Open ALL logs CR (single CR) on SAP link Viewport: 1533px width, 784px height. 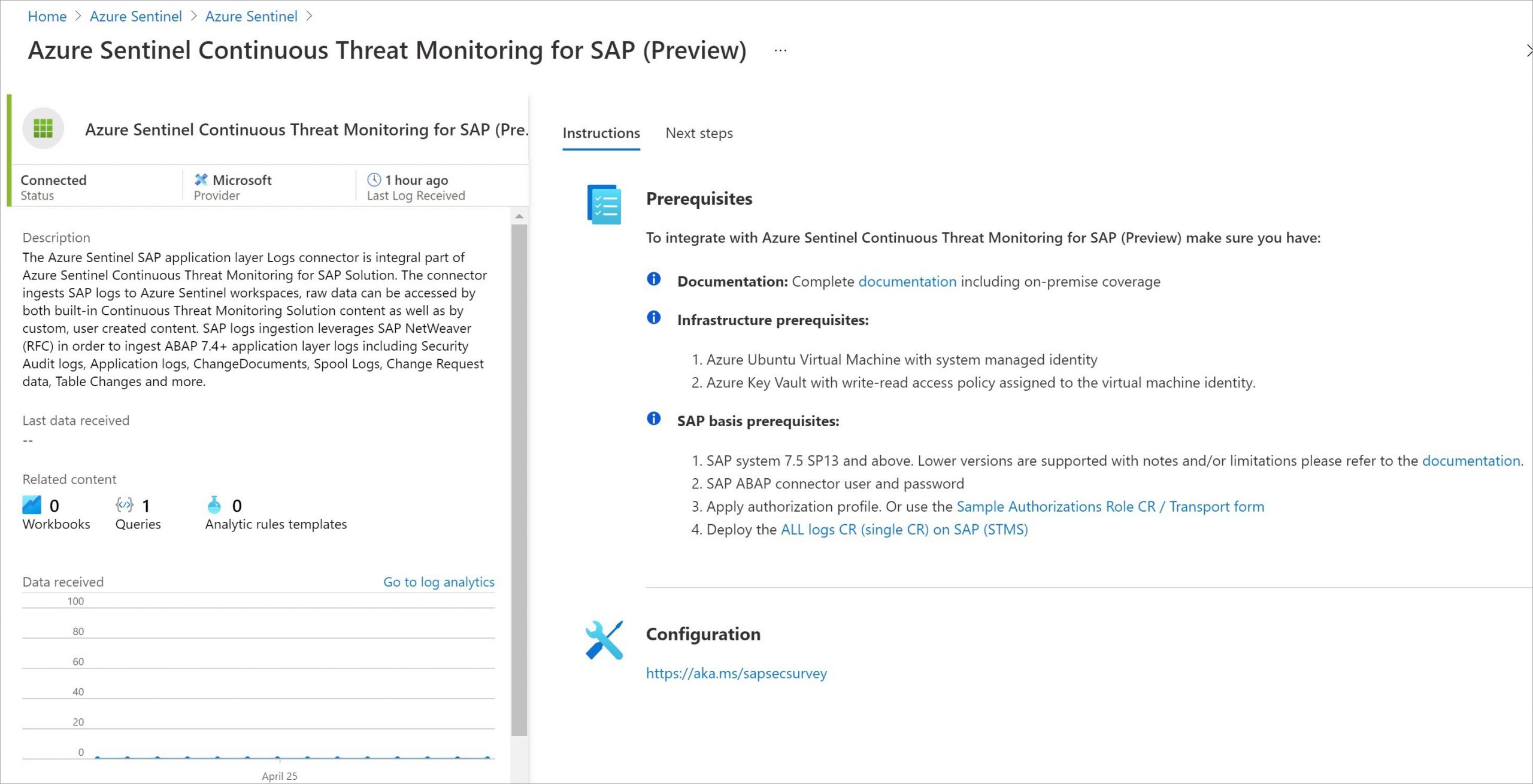tap(904, 530)
